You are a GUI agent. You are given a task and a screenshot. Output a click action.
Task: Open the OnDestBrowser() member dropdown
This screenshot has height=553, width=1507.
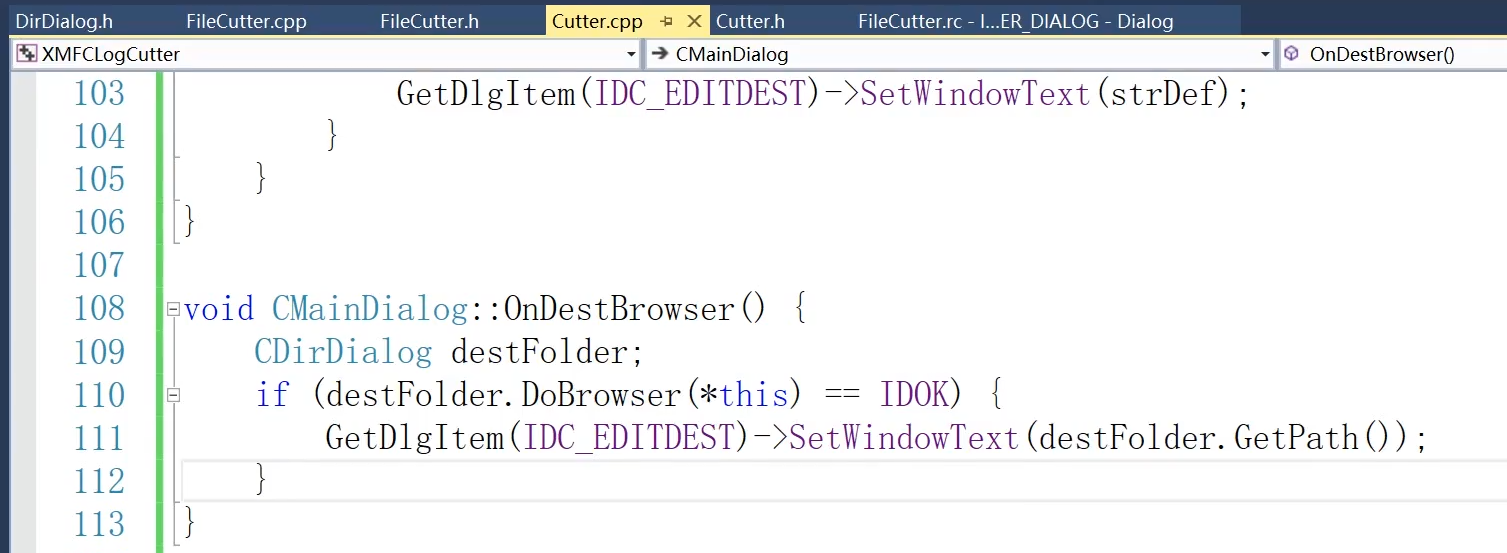click(1393, 54)
